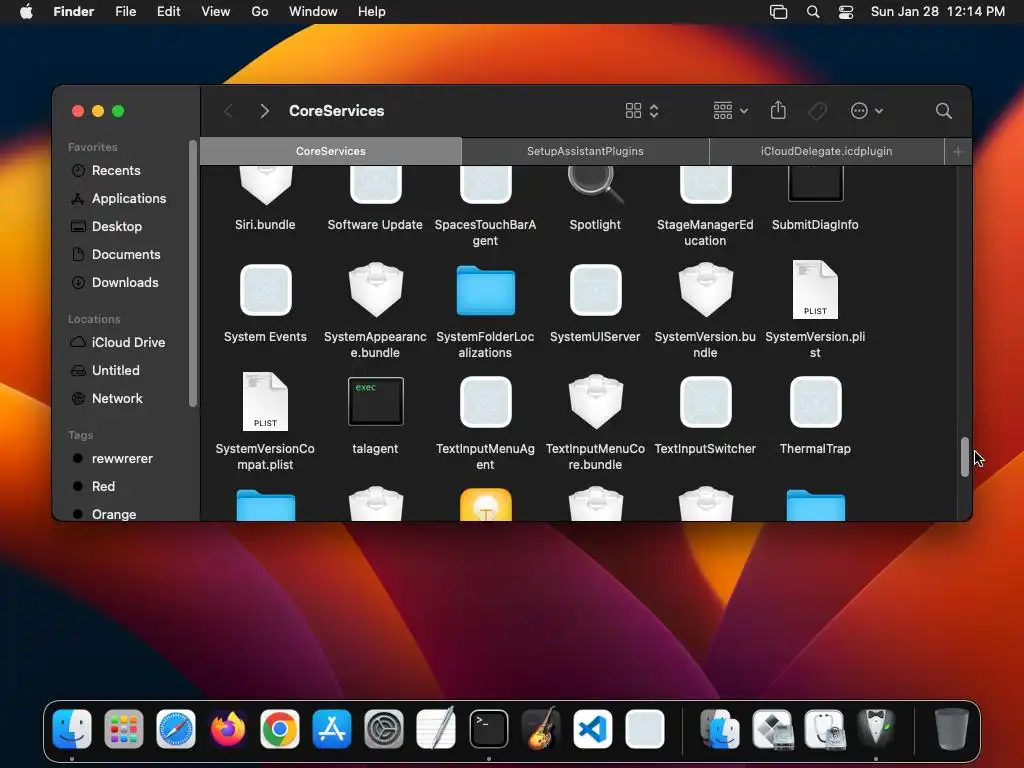Open the Apple menu

click(x=26, y=12)
